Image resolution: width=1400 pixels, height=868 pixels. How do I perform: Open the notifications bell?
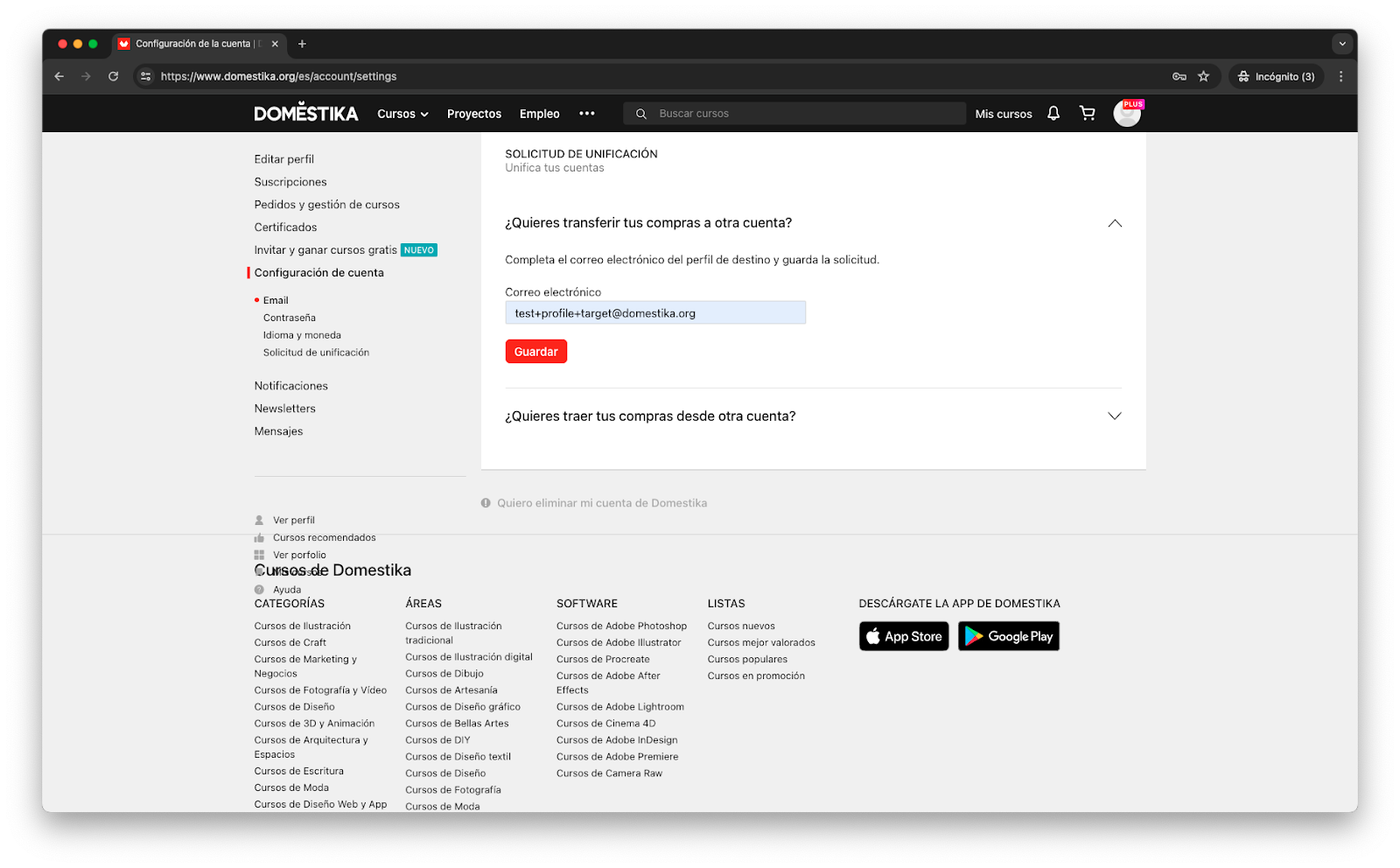pos(1053,113)
